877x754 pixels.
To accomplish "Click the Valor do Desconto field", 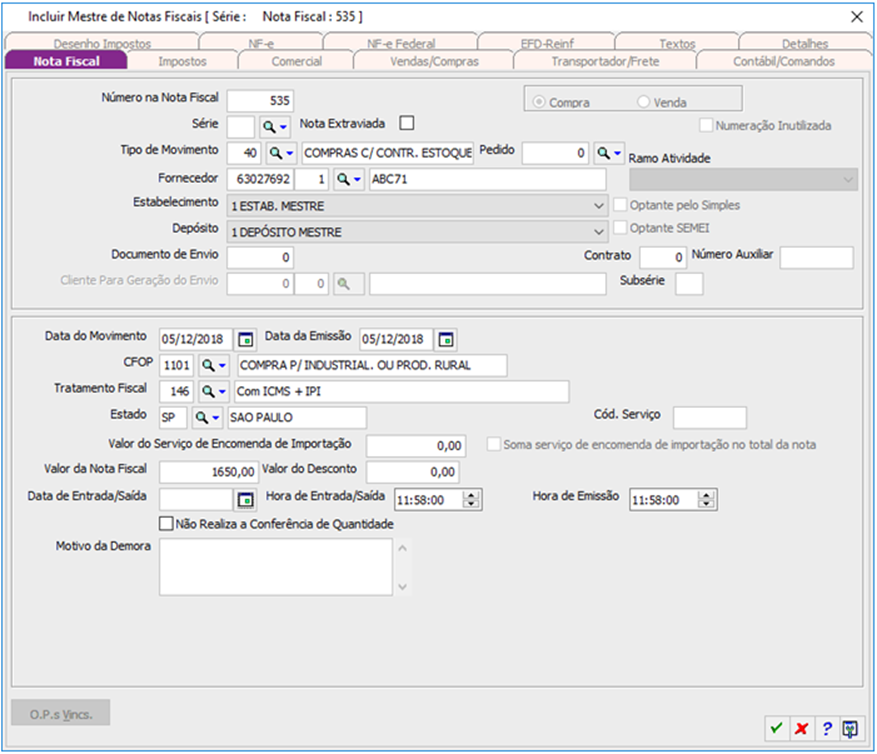I will click(413, 472).
